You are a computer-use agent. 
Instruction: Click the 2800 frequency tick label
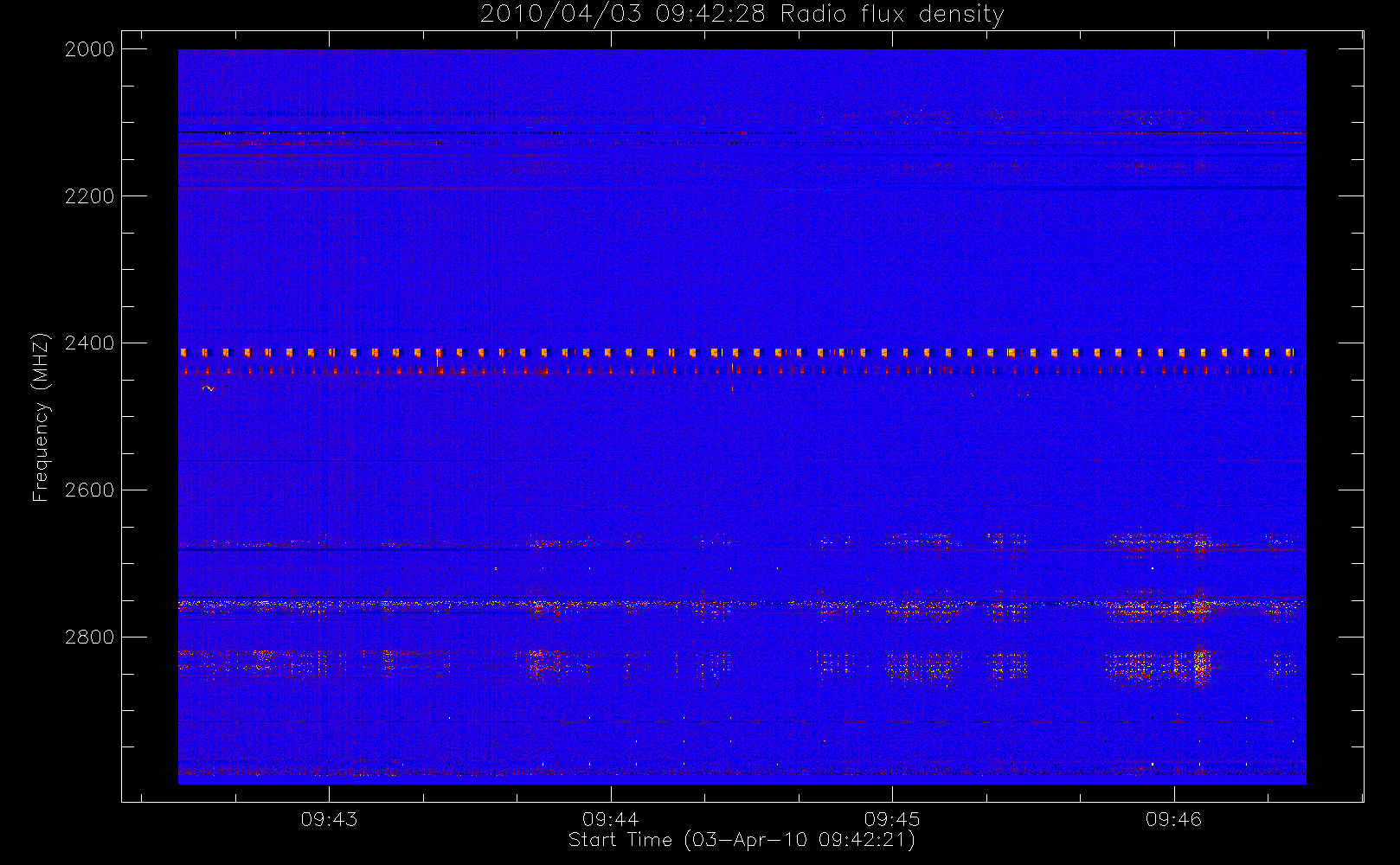coord(90,638)
